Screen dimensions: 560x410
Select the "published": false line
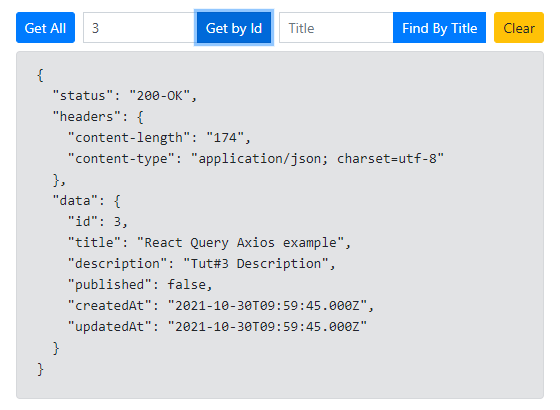[140, 285]
